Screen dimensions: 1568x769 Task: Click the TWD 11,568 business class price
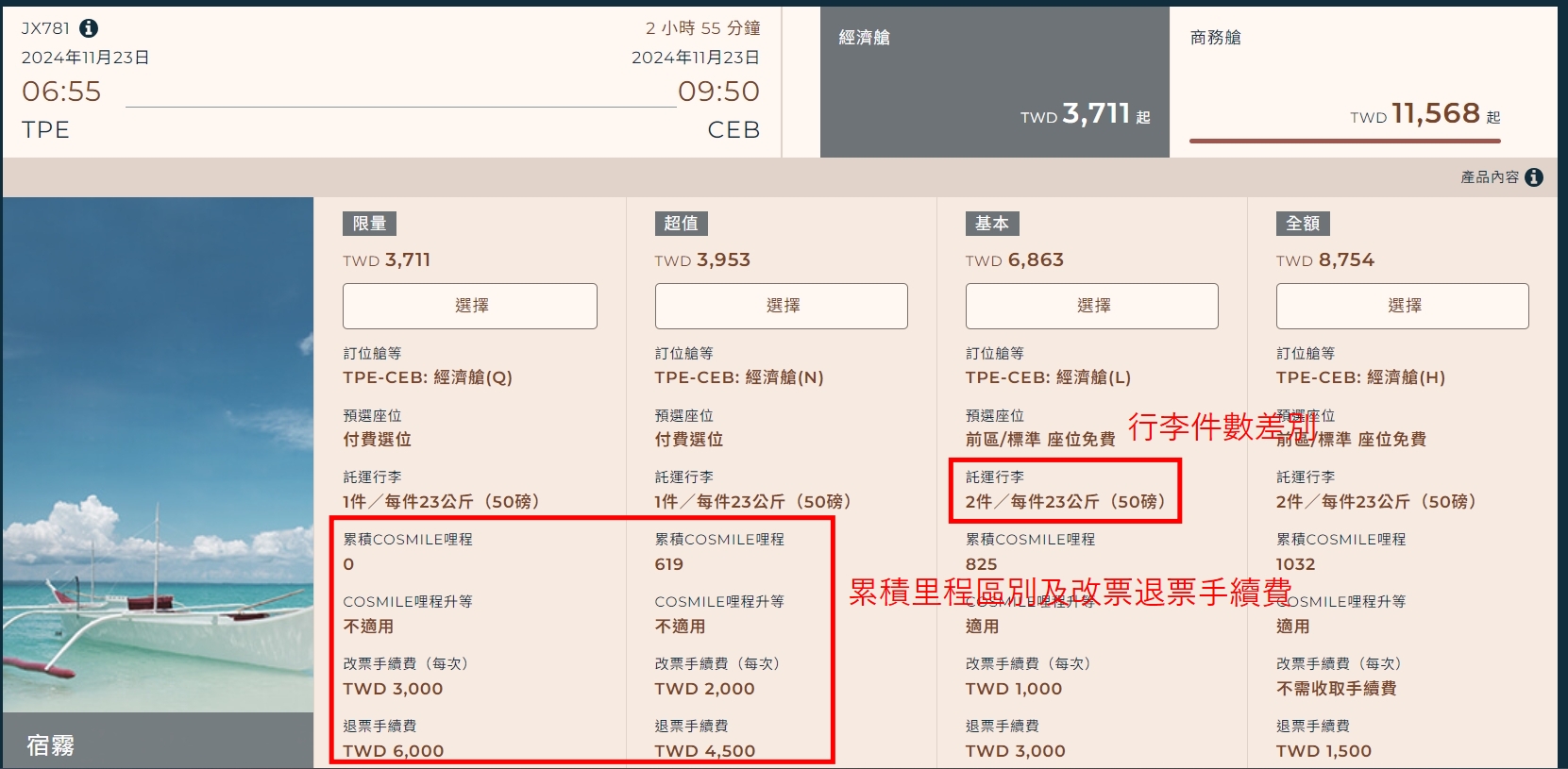click(1424, 114)
